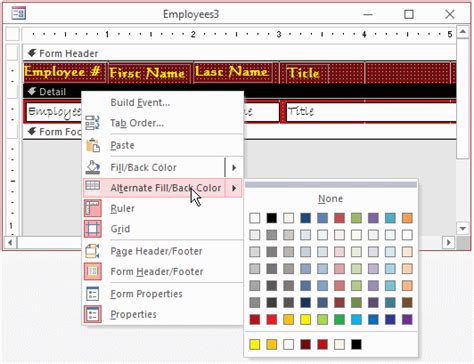The image size is (474, 364).
Task: Click the Tab Order icon in context menu
Action: (92, 123)
